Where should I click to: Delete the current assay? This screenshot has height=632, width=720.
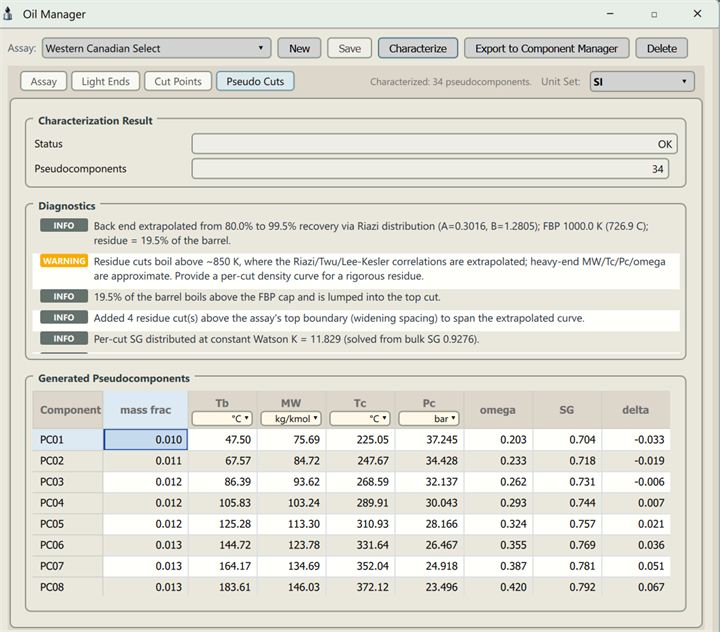pyautogui.click(x=662, y=48)
